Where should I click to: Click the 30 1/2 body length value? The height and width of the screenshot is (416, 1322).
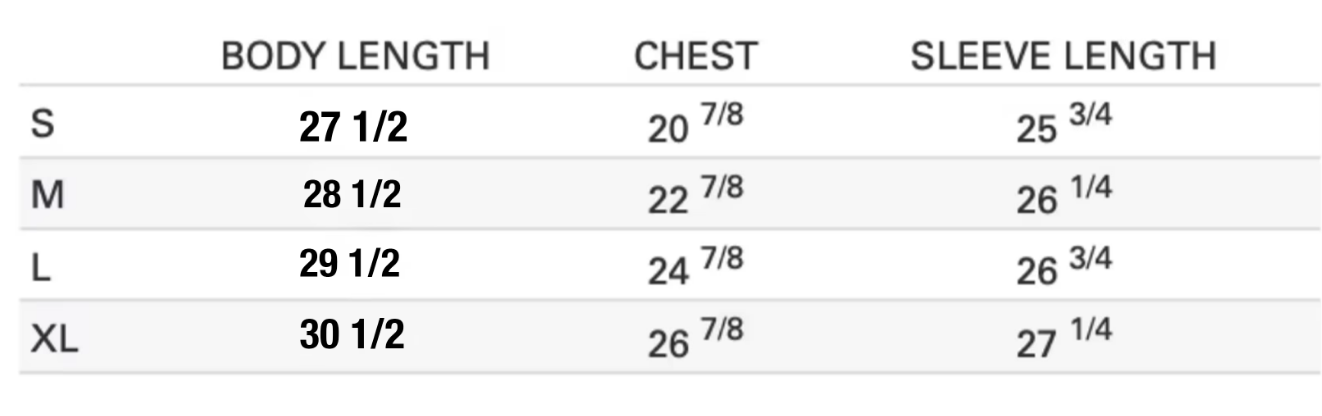point(352,335)
